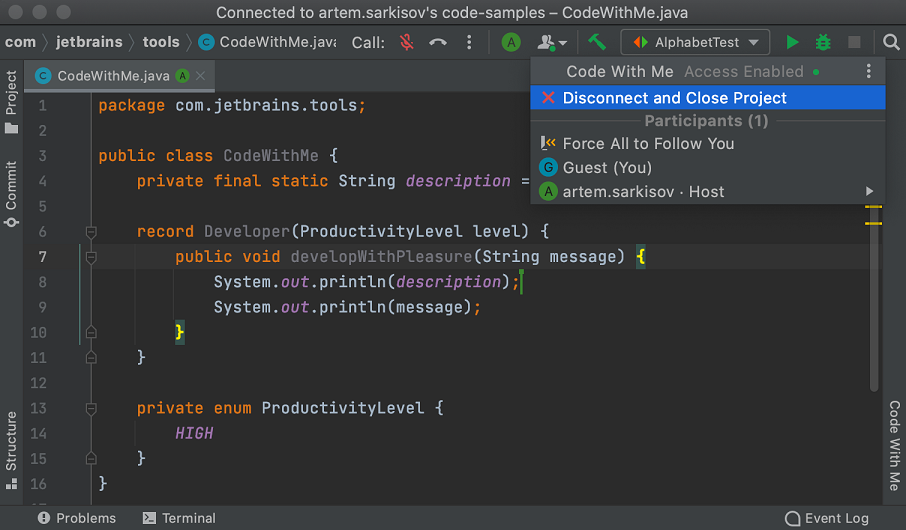
Task: Close the CodeWithMe.java editor tab
Action: pos(201,76)
